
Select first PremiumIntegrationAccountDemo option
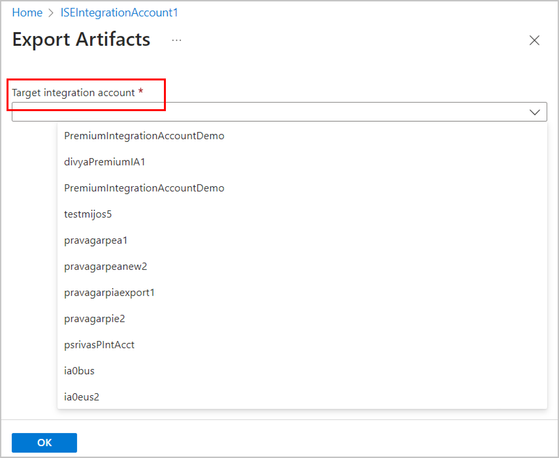tap(302, 136)
